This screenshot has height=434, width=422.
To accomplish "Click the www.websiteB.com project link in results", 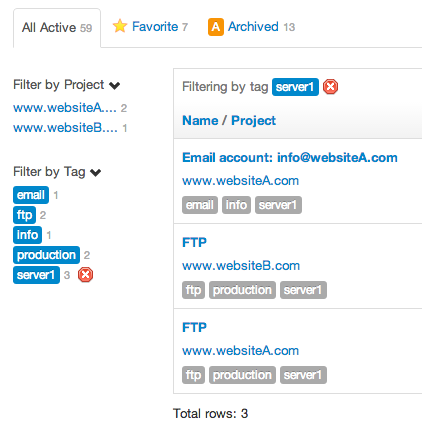I will pos(241,266).
